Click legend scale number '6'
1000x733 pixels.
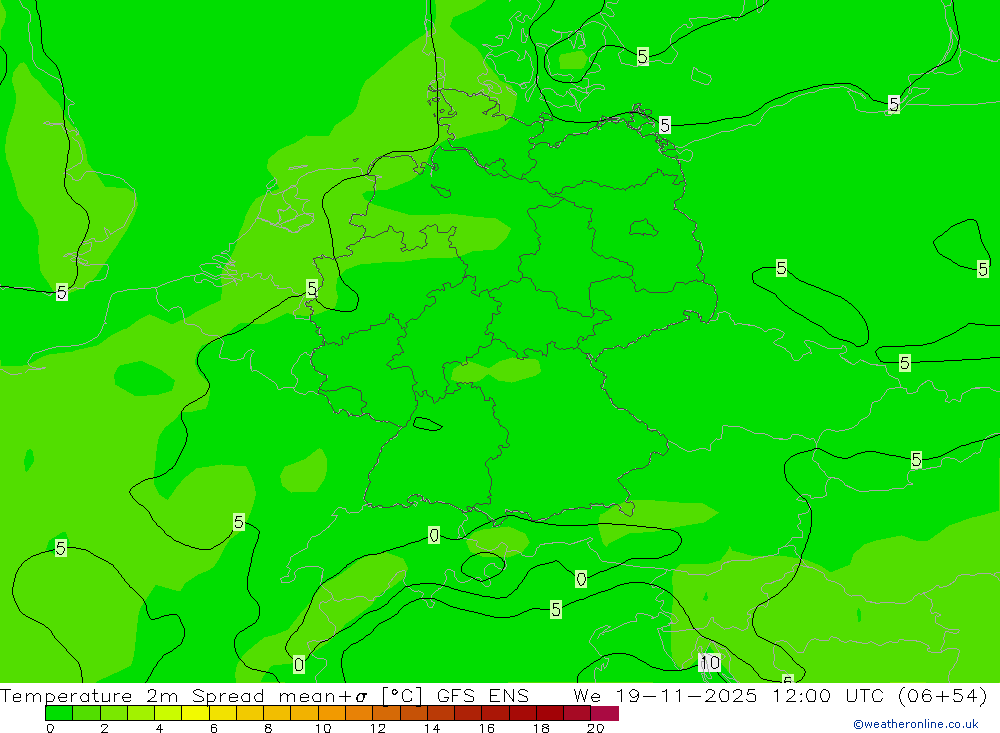[x=214, y=728]
